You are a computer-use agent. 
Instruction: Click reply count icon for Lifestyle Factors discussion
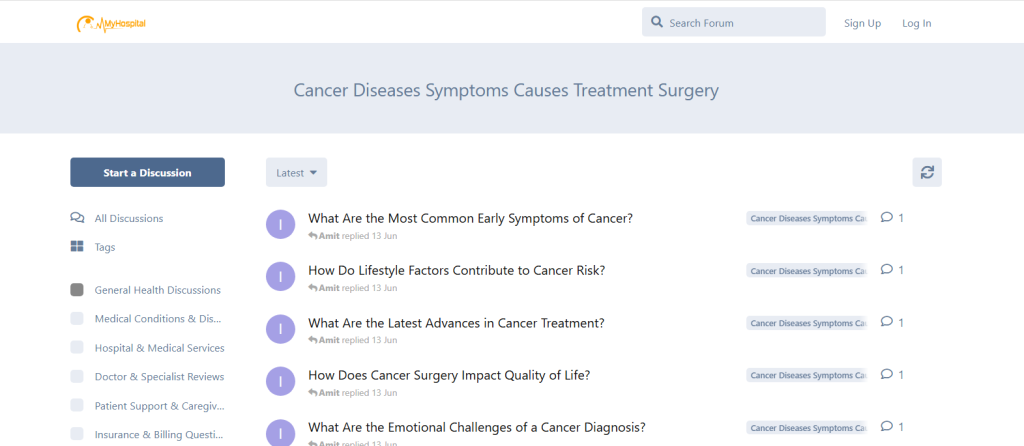tap(886, 270)
